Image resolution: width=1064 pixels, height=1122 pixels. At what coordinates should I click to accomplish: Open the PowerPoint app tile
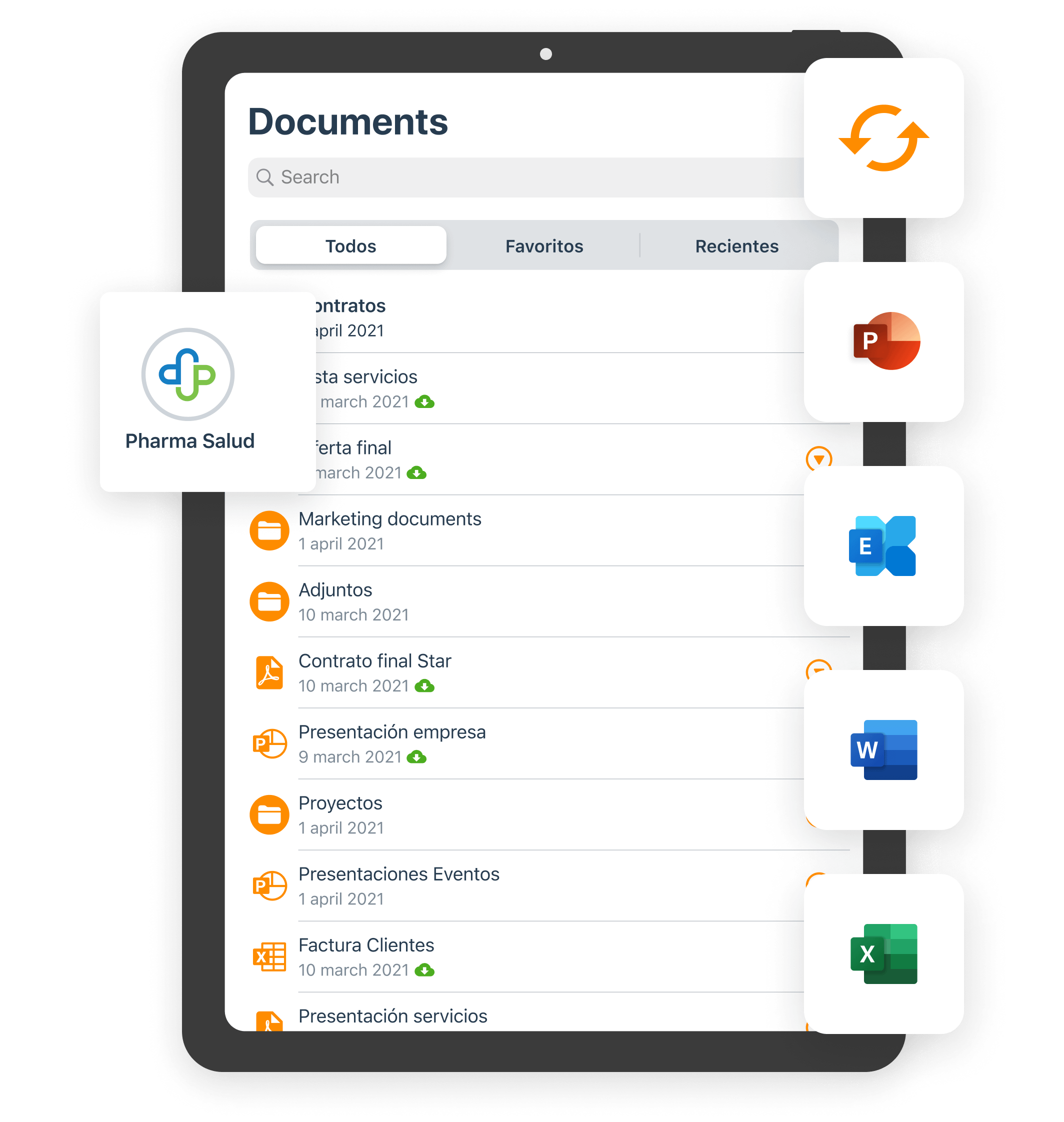pyautogui.click(x=883, y=341)
